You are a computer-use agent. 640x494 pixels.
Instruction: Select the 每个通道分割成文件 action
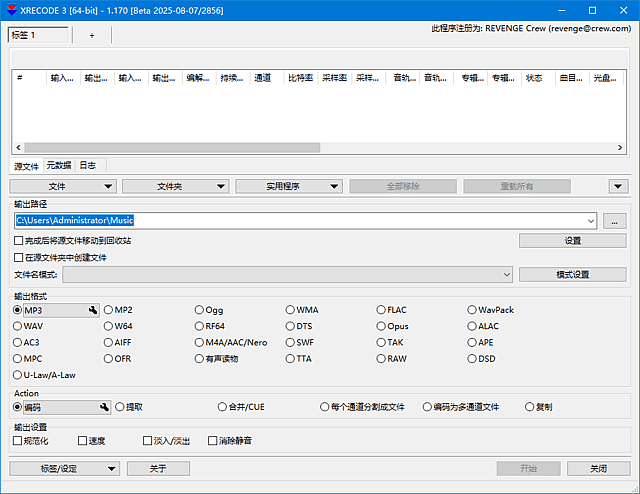[x=362, y=407]
